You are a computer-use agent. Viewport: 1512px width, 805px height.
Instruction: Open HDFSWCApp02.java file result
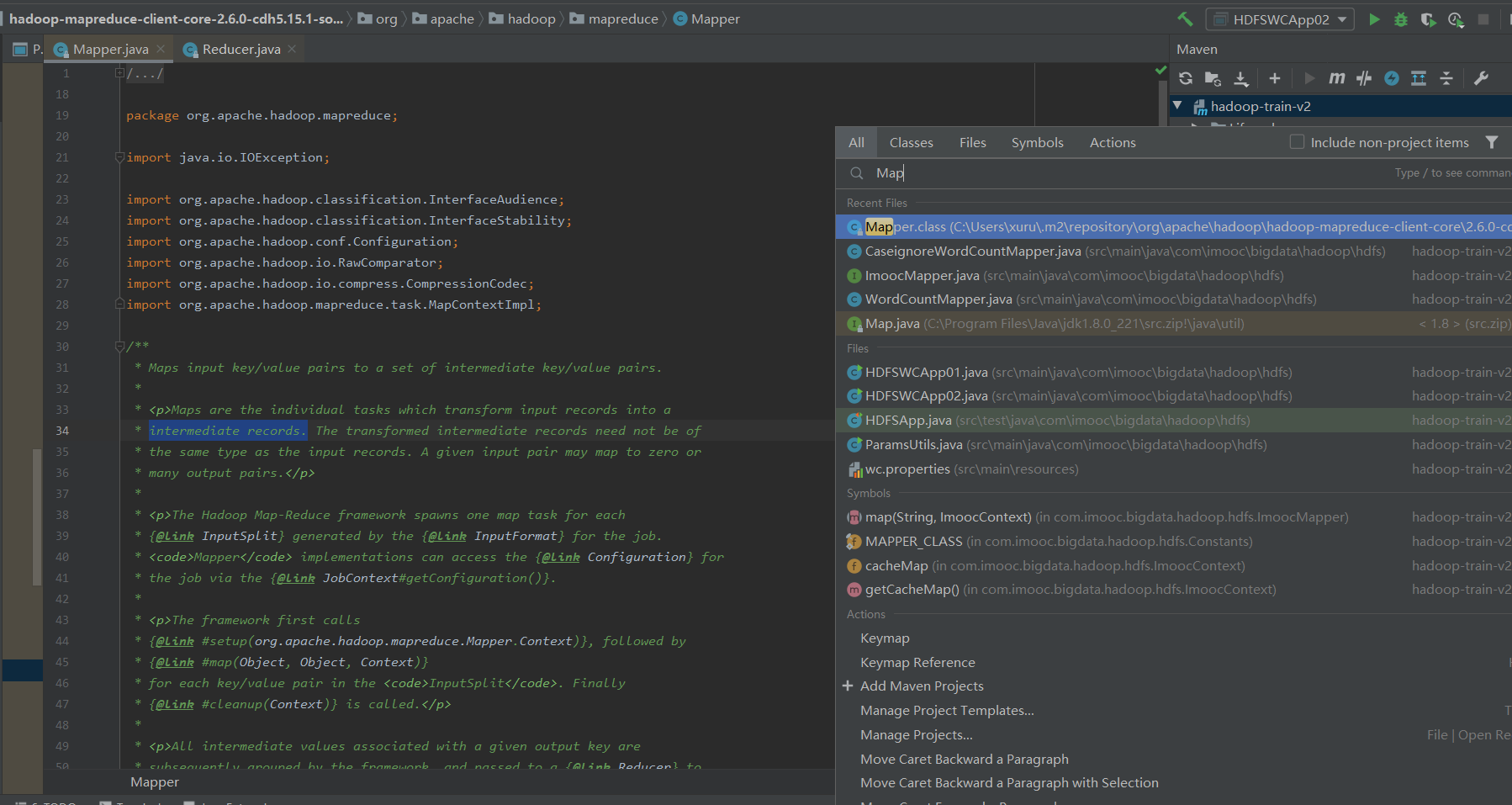tap(1174, 395)
